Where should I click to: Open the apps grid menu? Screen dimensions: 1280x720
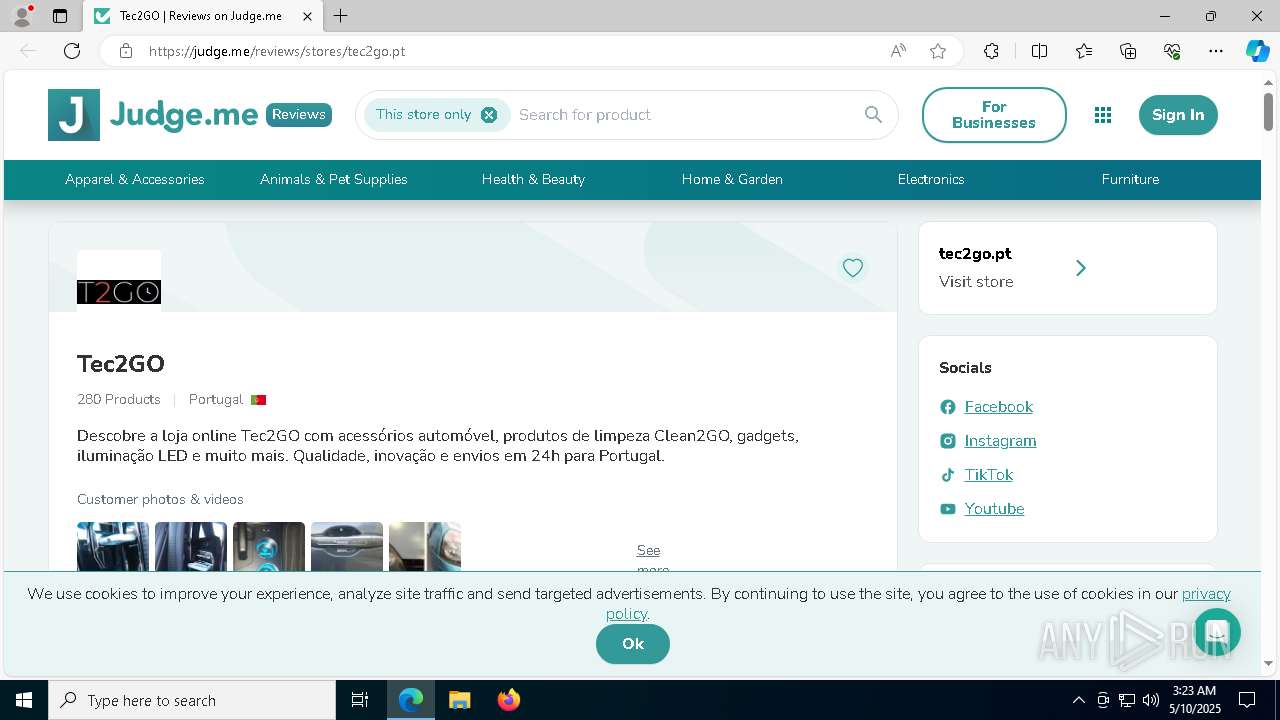(x=1103, y=115)
